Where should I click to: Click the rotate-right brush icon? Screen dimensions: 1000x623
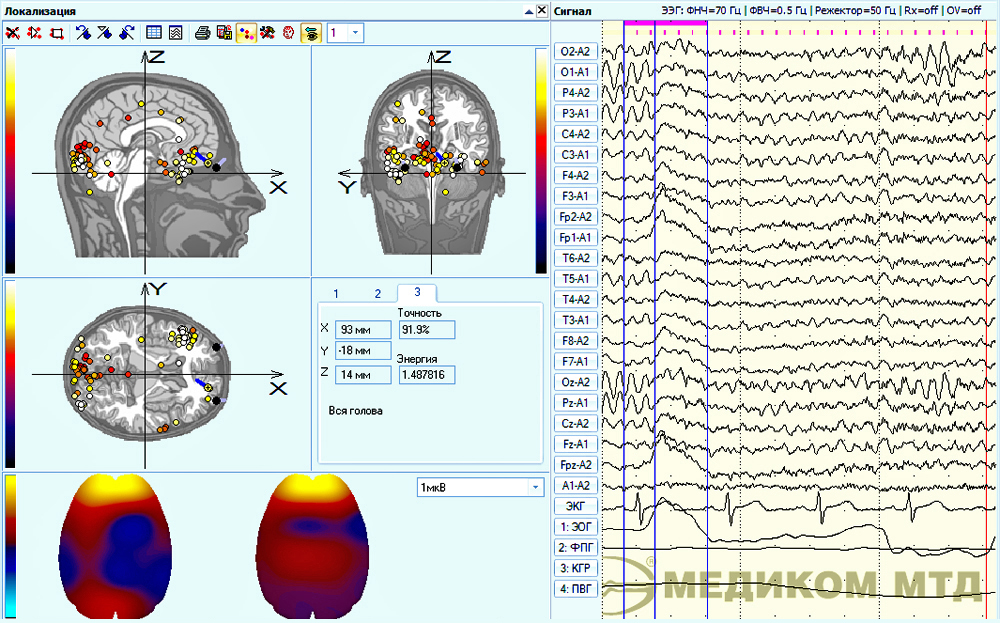pyautogui.click(x=127, y=33)
